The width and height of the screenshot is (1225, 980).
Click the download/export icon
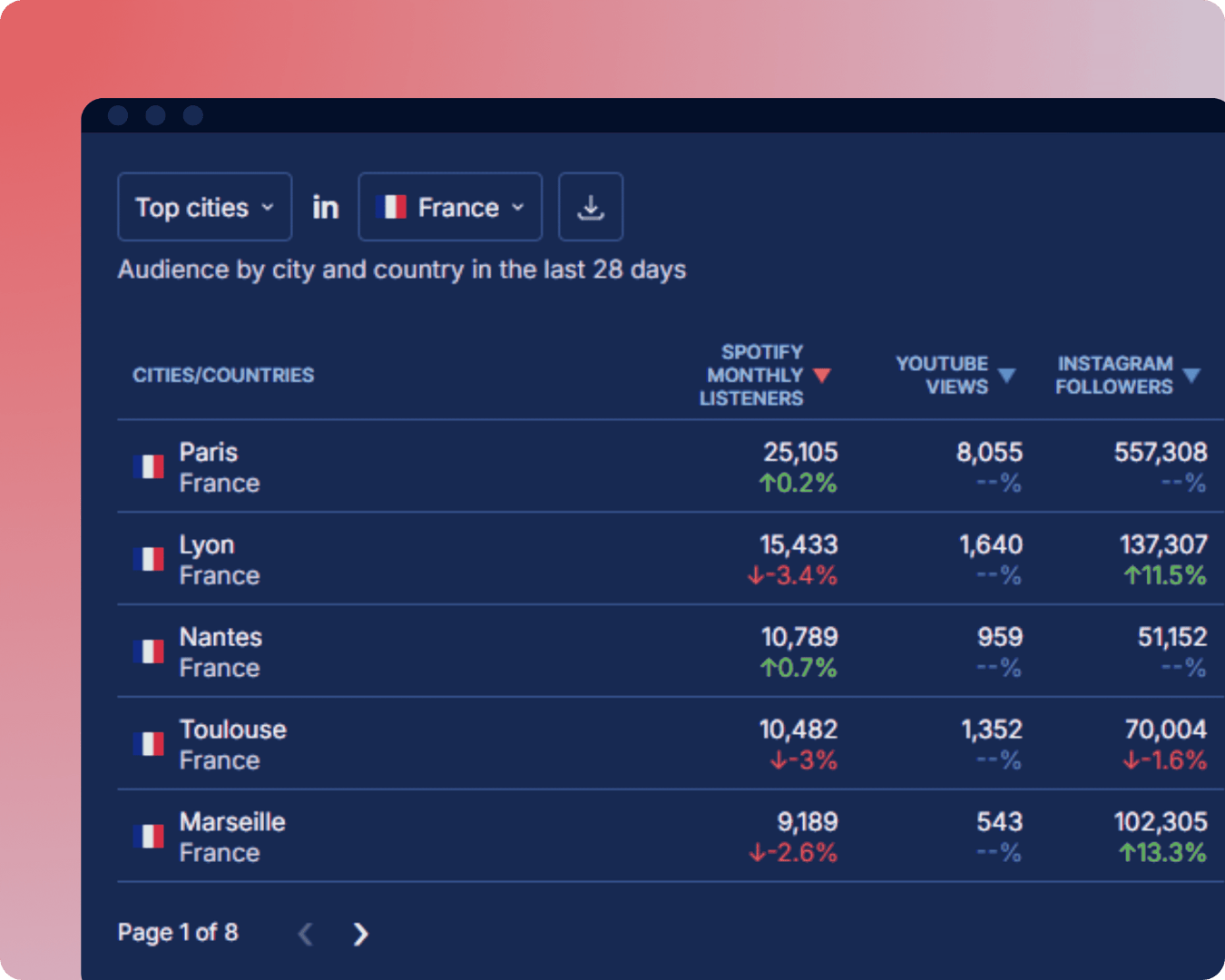tap(590, 207)
